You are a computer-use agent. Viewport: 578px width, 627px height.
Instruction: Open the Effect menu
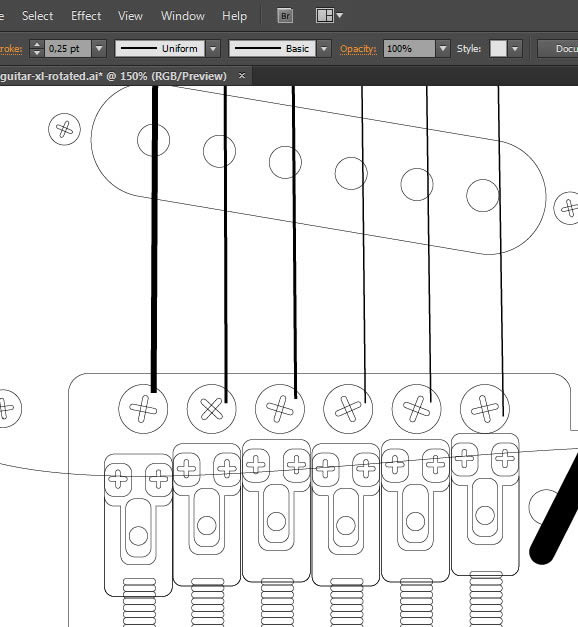point(86,16)
